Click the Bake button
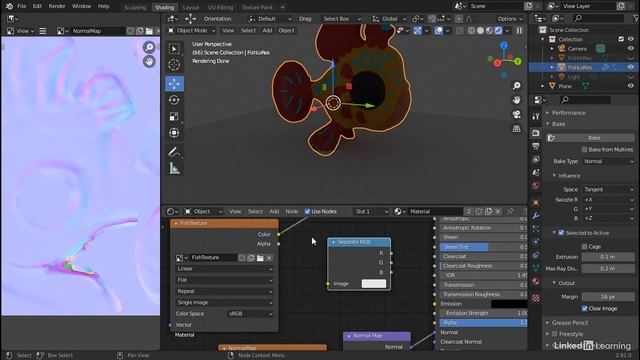Screen dimensions: 640x360 591,138
